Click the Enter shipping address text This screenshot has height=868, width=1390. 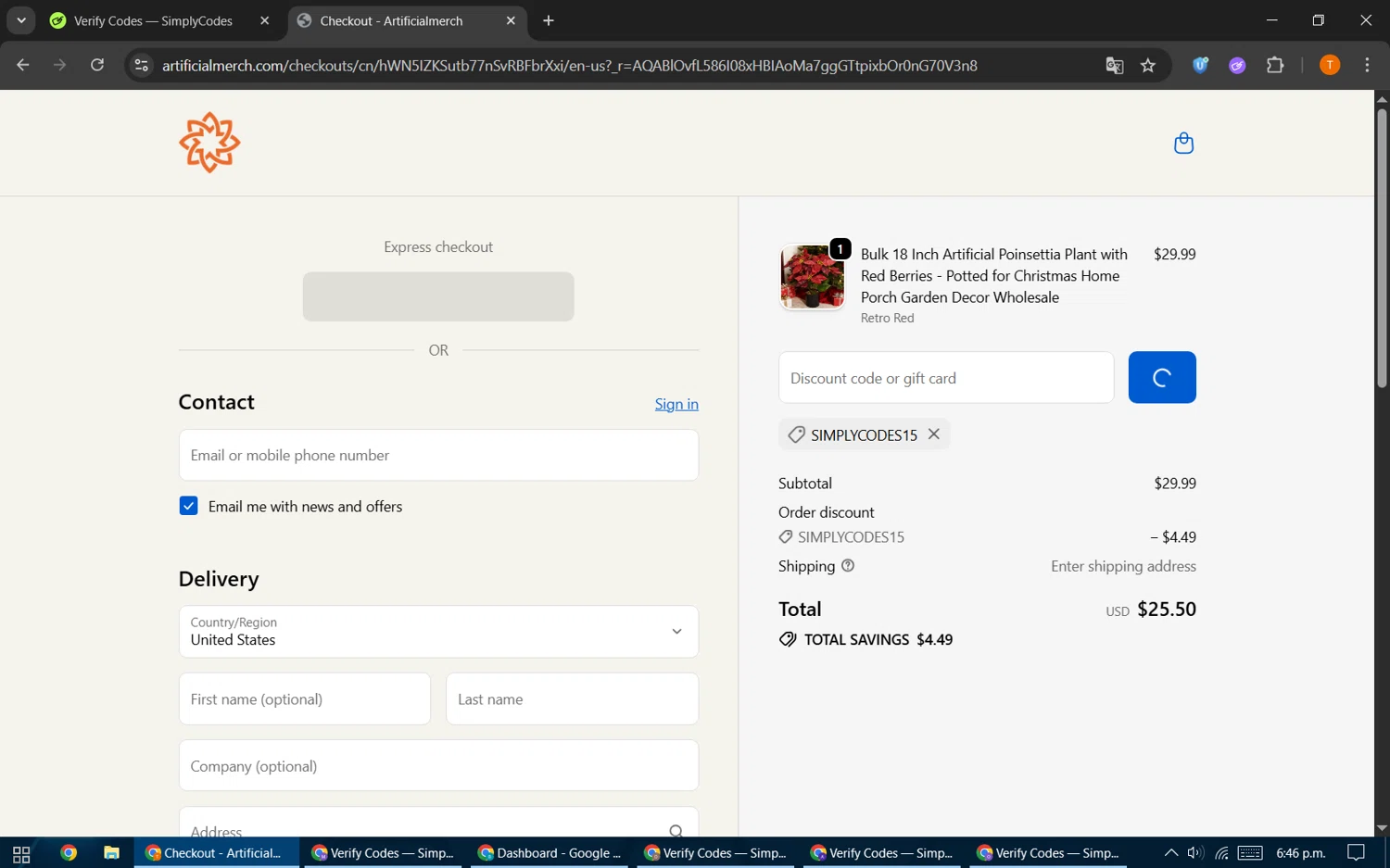coord(1123,566)
